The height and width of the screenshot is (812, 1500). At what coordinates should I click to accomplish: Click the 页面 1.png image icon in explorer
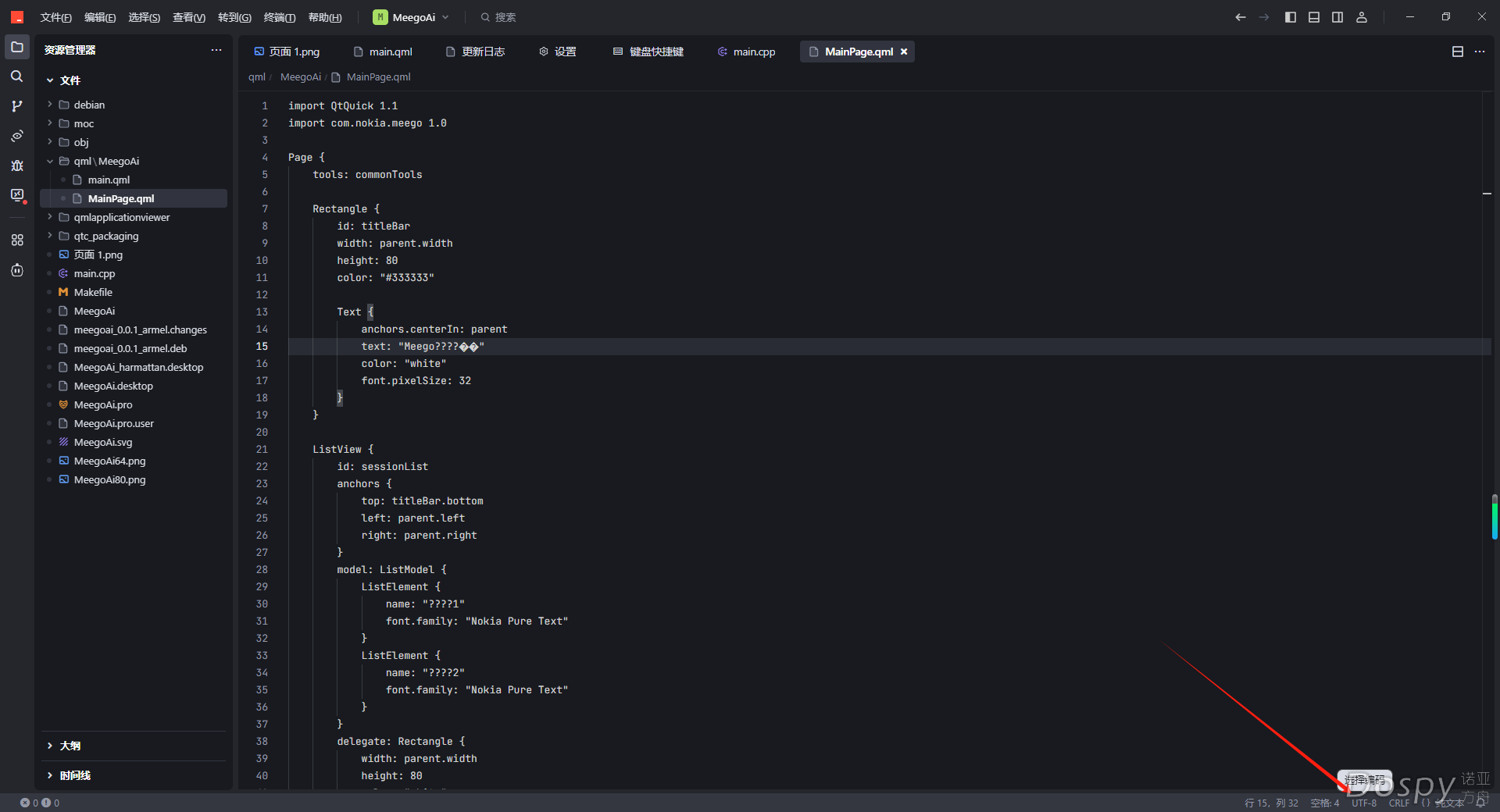click(63, 255)
